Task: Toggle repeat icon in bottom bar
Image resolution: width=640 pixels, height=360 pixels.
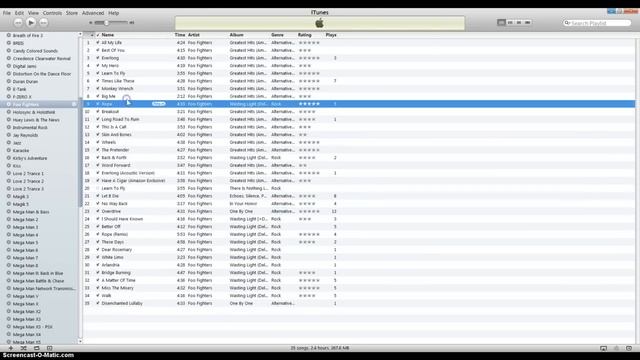Action: coord(37,348)
